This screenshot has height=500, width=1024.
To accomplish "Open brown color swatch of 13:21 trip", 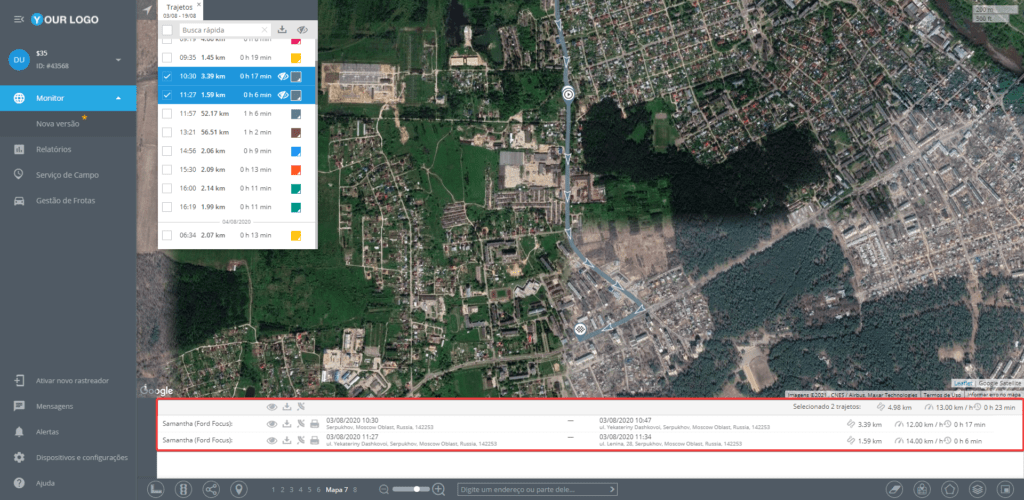I will pos(296,133).
